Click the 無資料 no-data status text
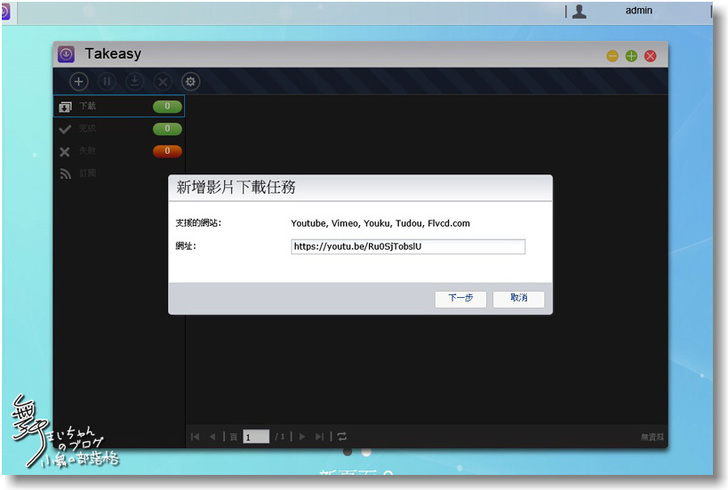The image size is (728, 490). 652,437
